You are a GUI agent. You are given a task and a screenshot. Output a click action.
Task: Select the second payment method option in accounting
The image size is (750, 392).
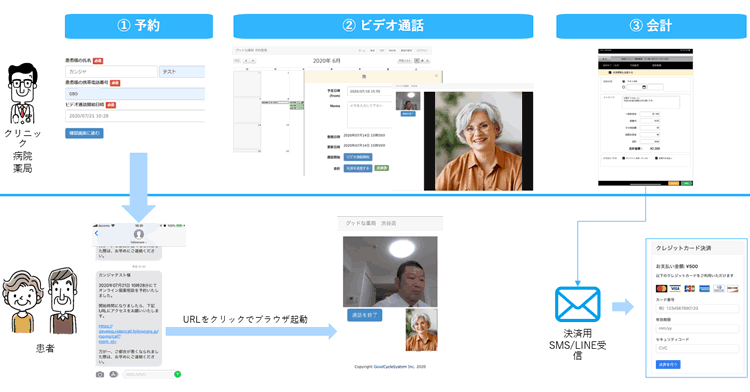click(656, 158)
